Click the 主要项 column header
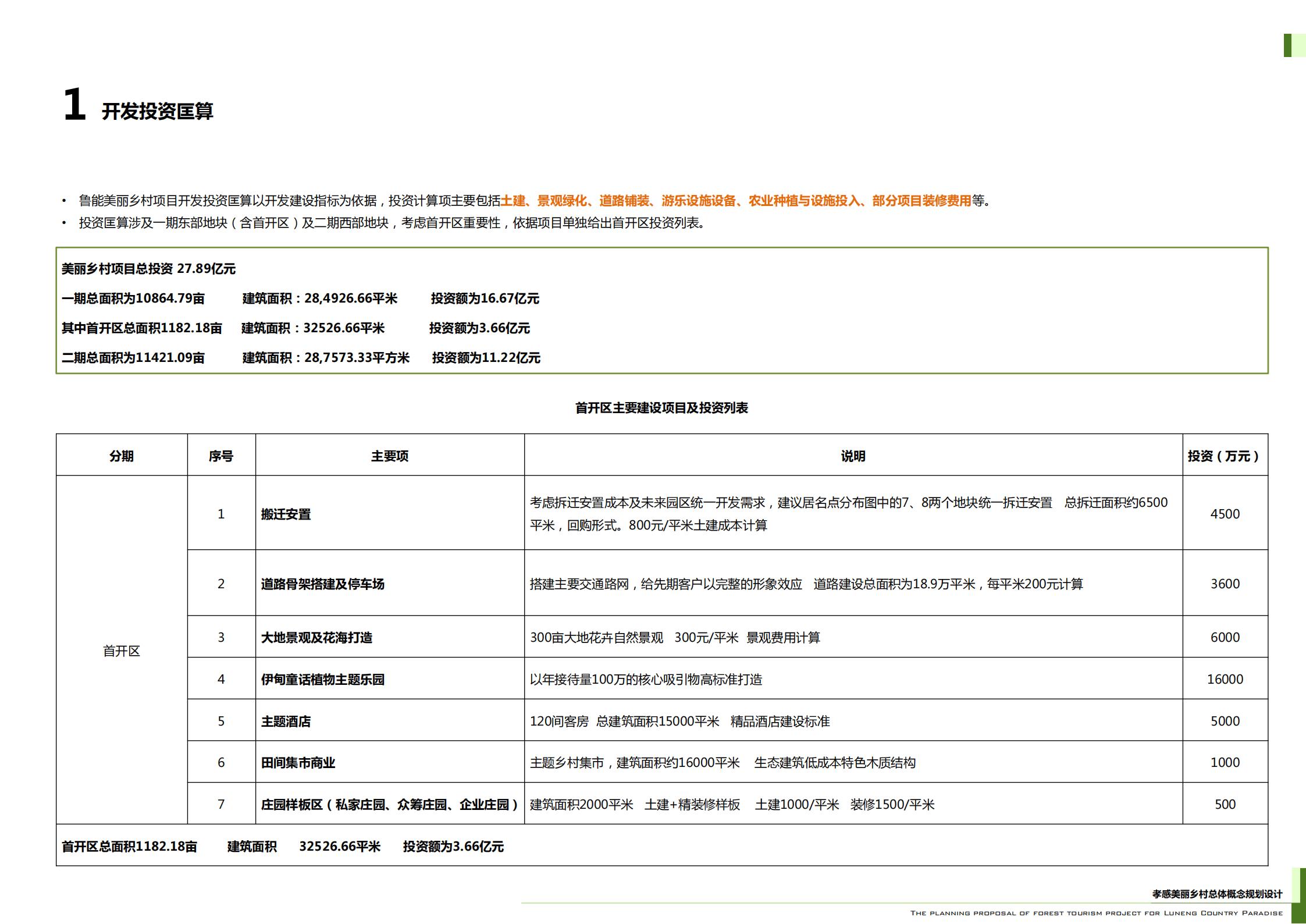1306x924 pixels. click(x=390, y=456)
